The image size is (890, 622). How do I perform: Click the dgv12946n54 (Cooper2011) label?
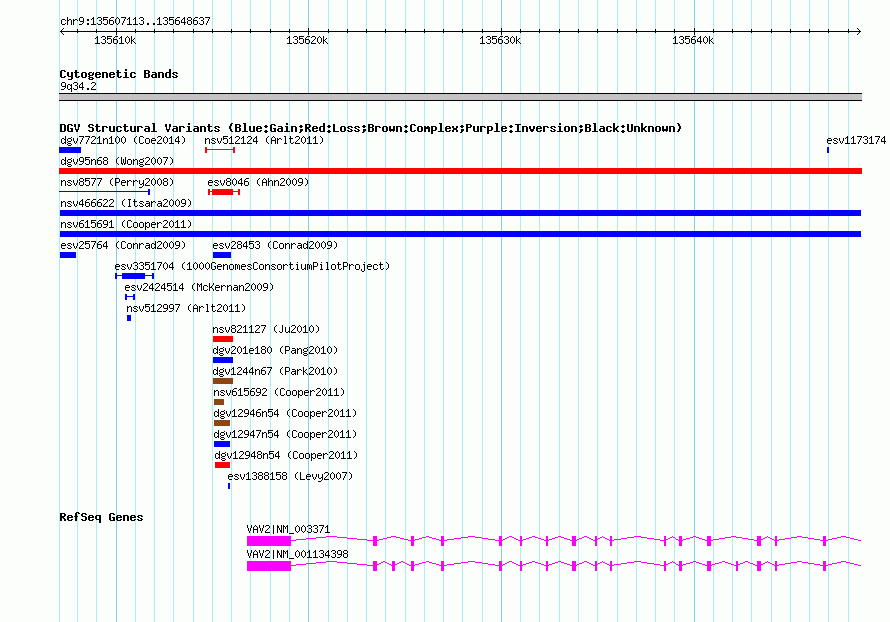point(286,413)
